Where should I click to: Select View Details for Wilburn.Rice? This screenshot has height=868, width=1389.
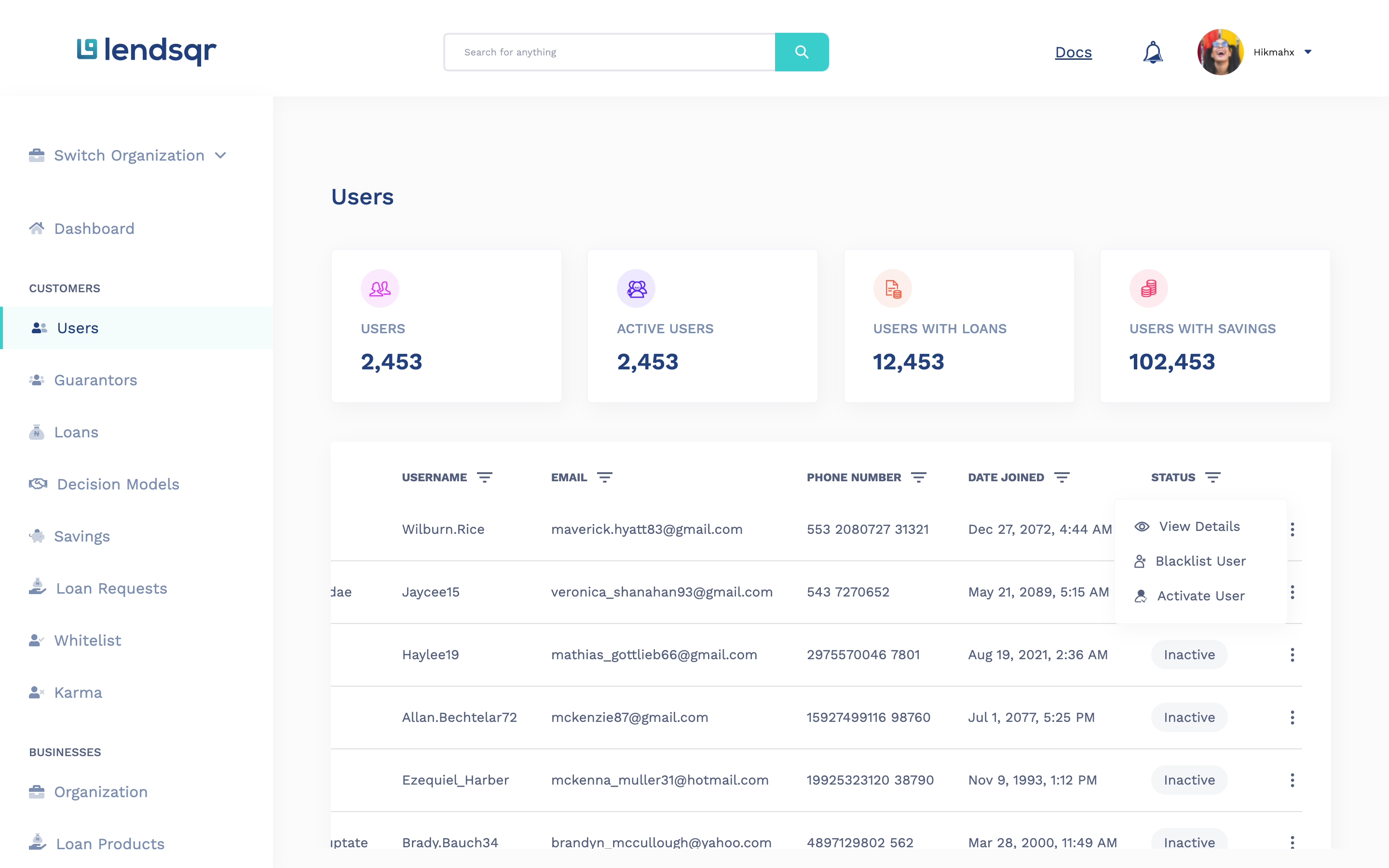click(x=1198, y=526)
